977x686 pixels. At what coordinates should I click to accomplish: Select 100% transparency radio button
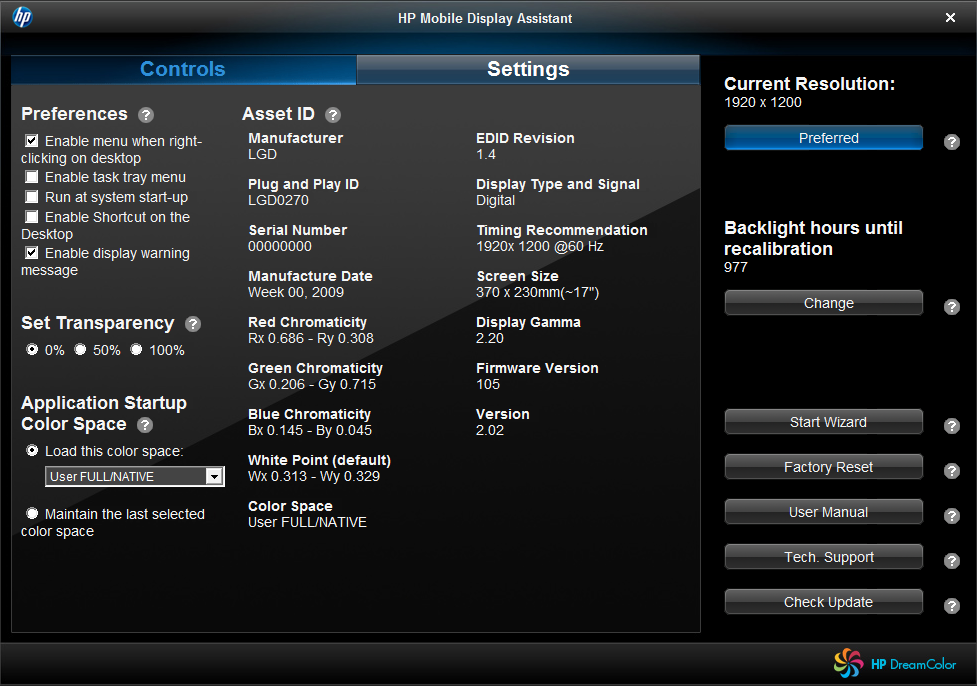pyautogui.click(x=136, y=350)
